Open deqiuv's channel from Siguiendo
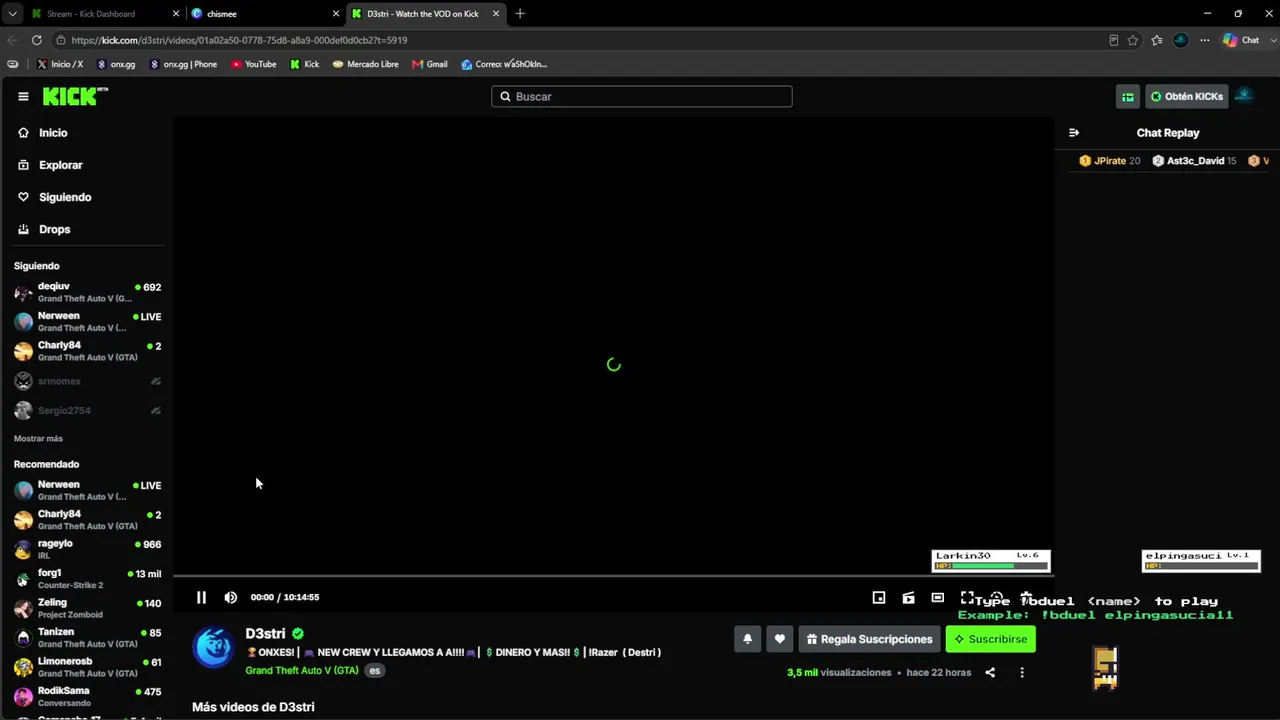This screenshot has width=1280, height=720. point(88,292)
